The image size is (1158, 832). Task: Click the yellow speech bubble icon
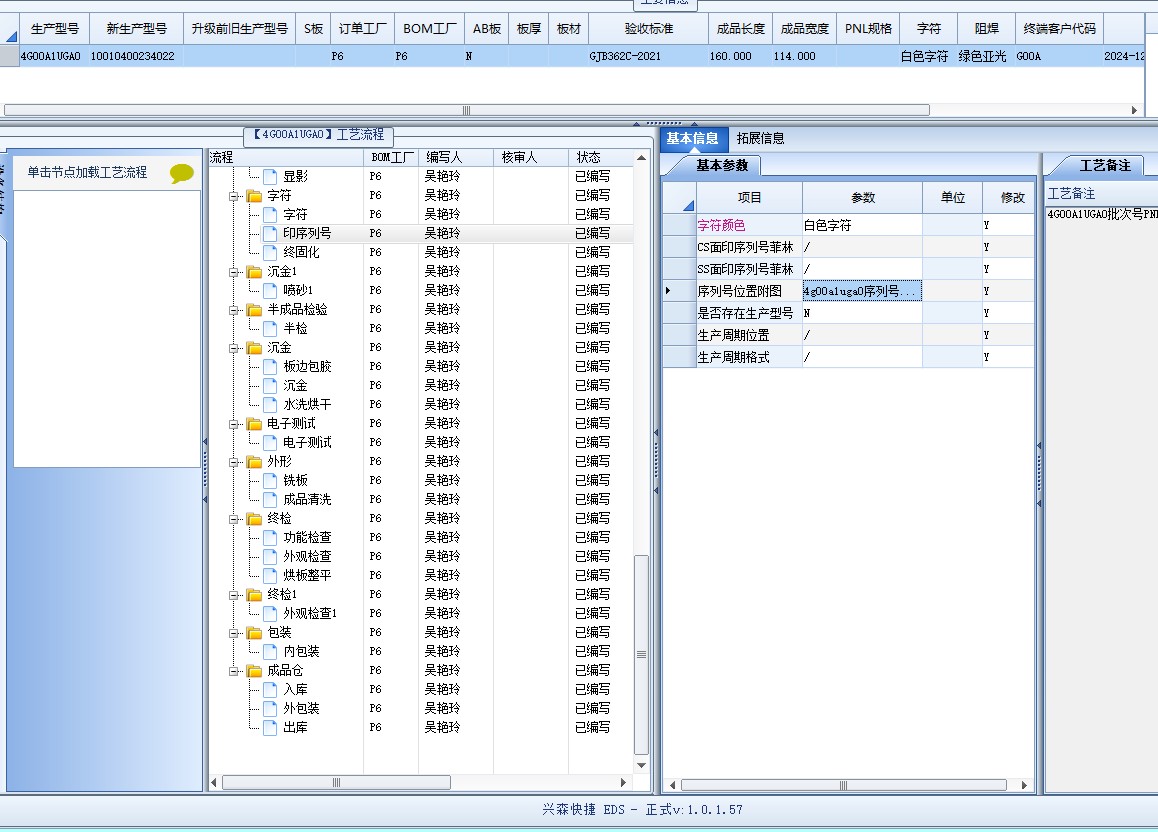tap(181, 173)
